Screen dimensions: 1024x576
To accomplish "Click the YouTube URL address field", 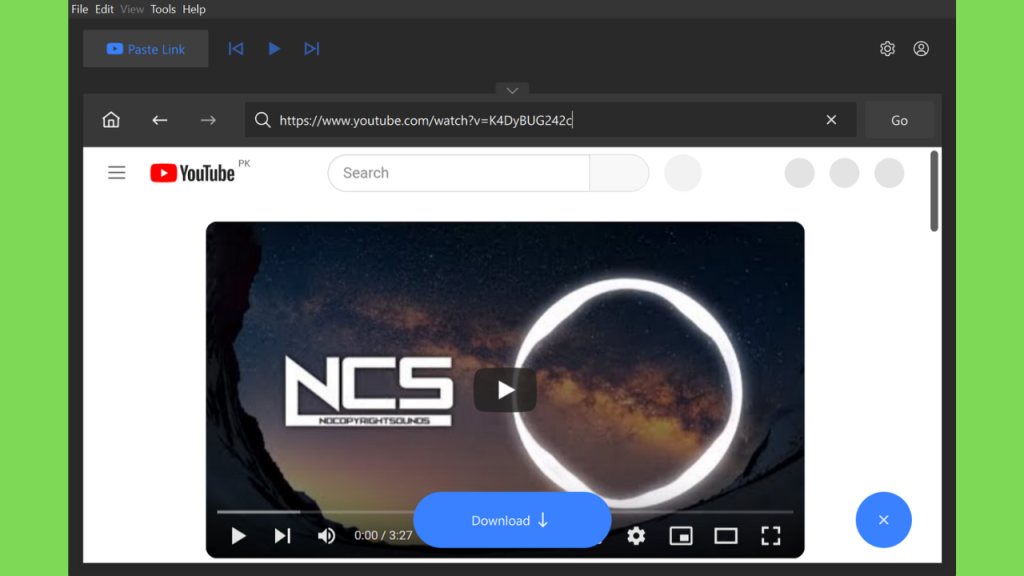I will tap(549, 120).
